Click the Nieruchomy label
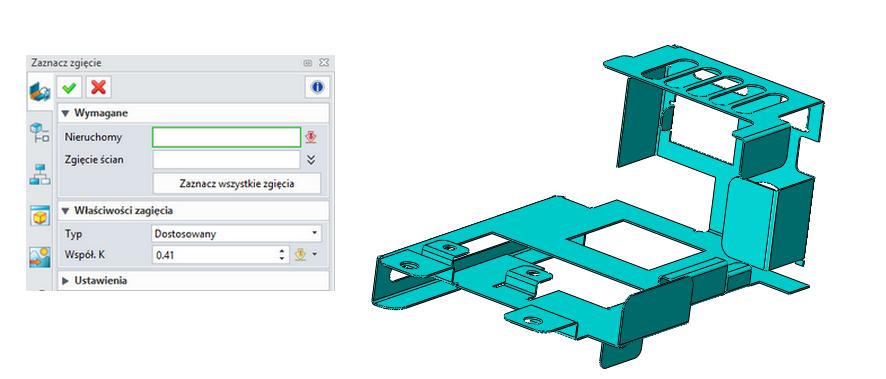 [x=93, y=137]
